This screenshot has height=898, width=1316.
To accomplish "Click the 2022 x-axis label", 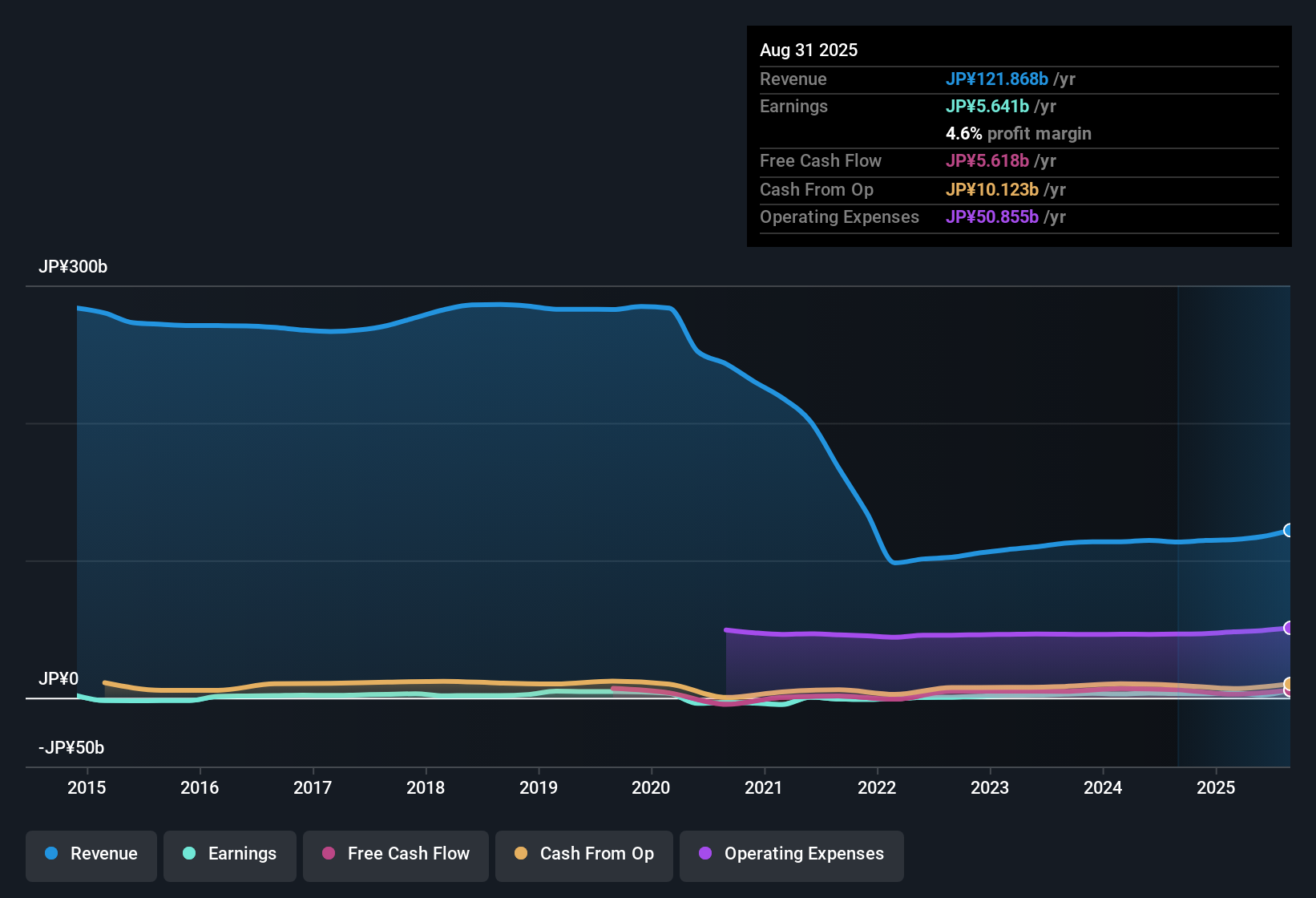I will 877,787.
